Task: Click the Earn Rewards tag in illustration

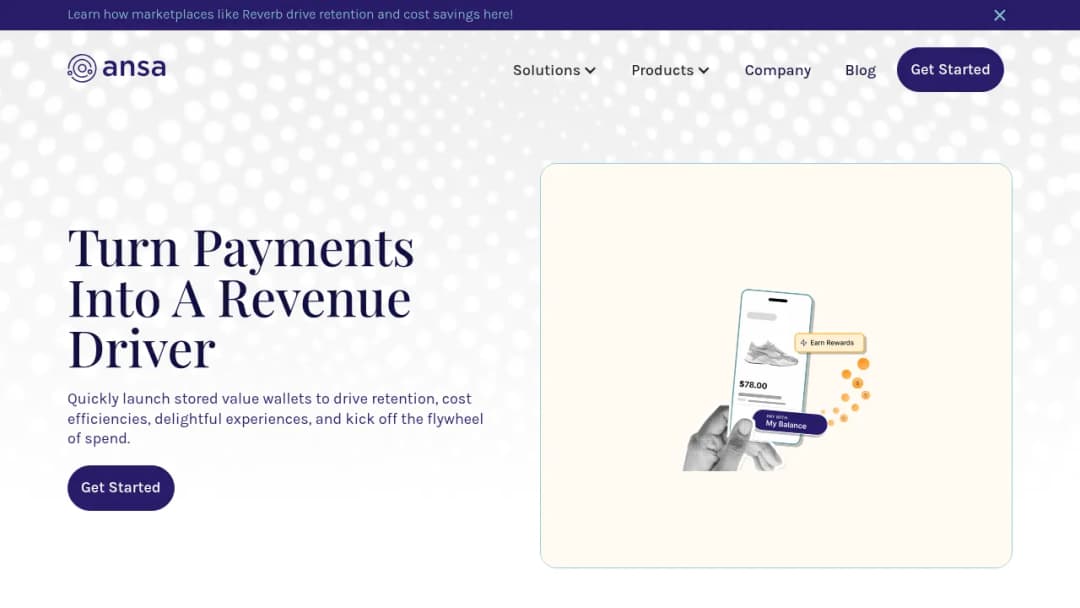Action: pyautogui.click(x=830, y=342)
